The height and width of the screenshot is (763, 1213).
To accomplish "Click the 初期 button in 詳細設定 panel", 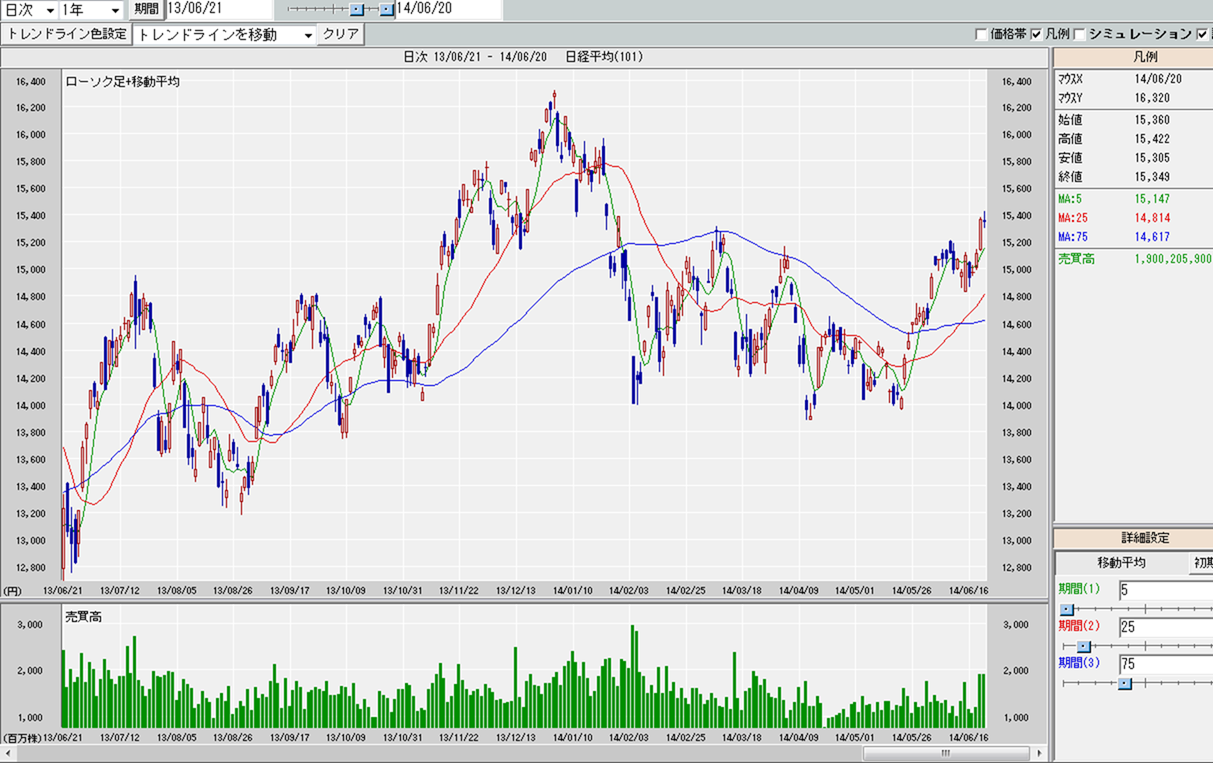I will pos(1201,563).
